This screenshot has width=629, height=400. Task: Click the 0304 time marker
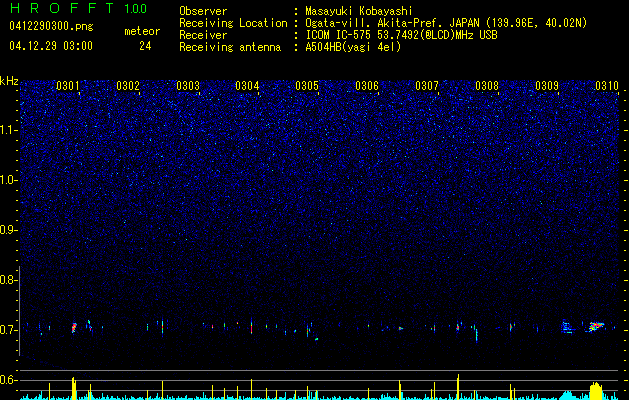click(x=247, y=86)
